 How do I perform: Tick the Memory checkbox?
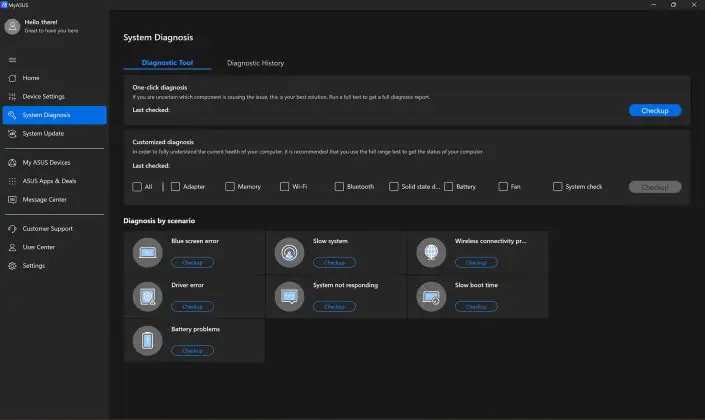coord(230,186)
